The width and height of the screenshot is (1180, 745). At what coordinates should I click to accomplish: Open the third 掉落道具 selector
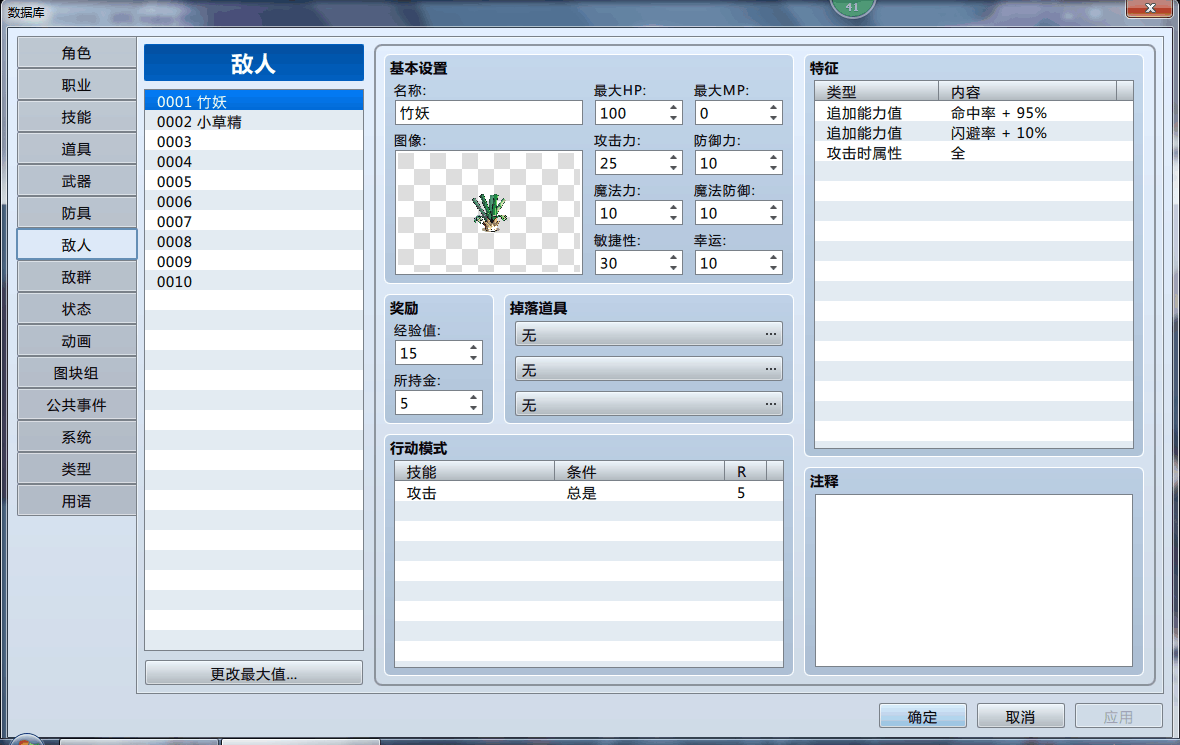649,404
